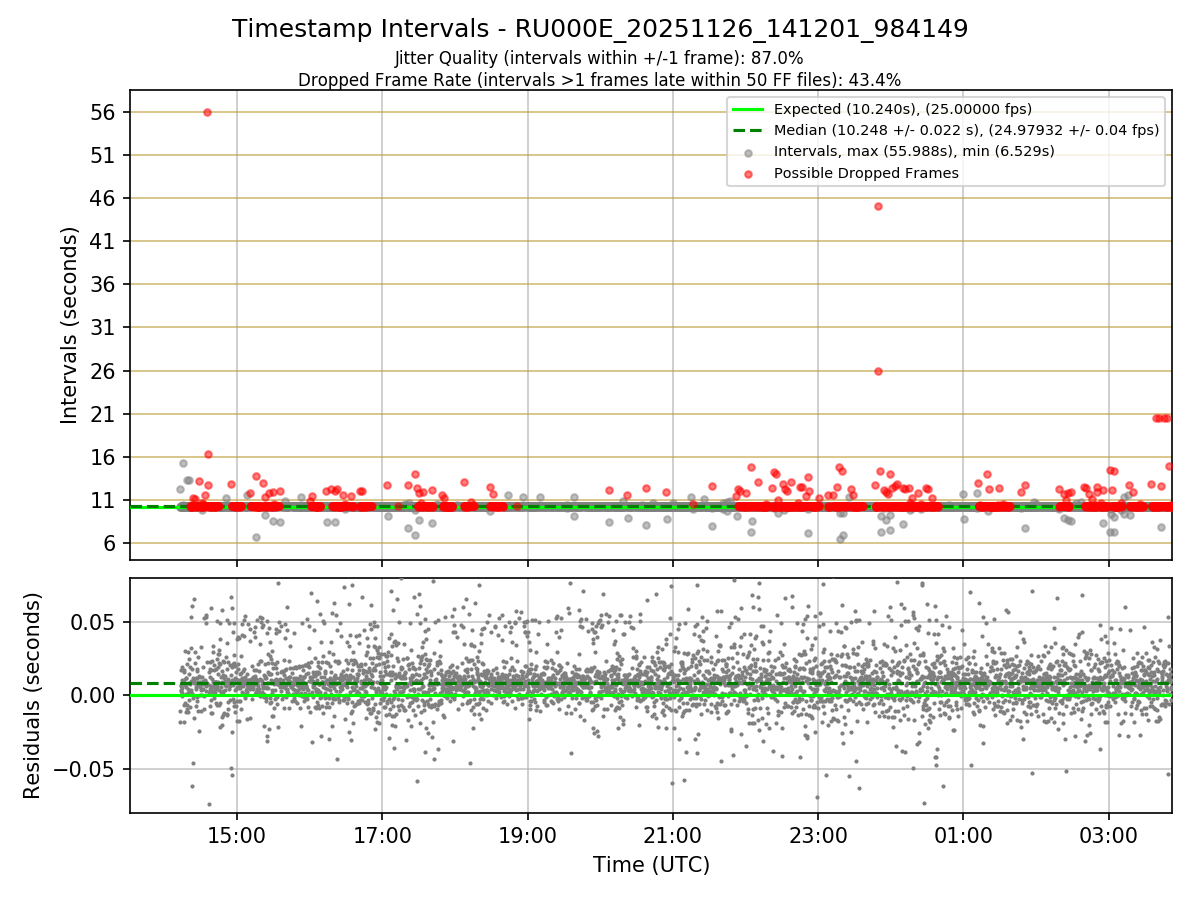Image resolution: width=1200 pixels, height=900 pixels.
Task: Click the '21:00' x-axis tick label
Action: [673, 835]
